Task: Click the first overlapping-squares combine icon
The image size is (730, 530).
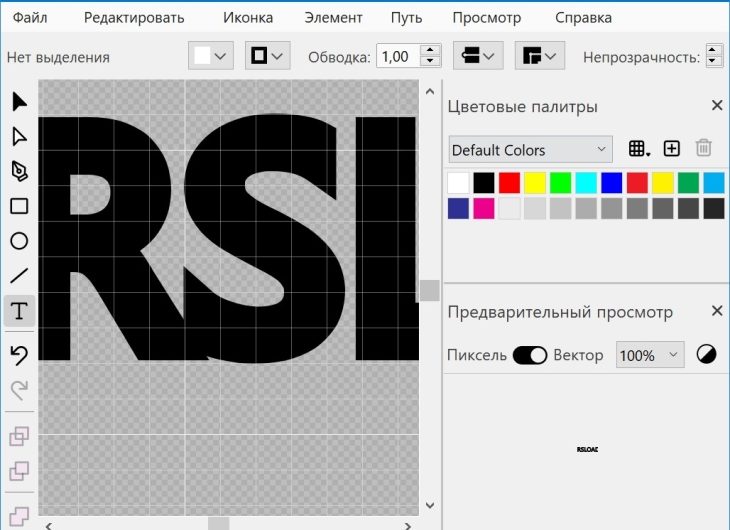Action: [x=19, y=436]
